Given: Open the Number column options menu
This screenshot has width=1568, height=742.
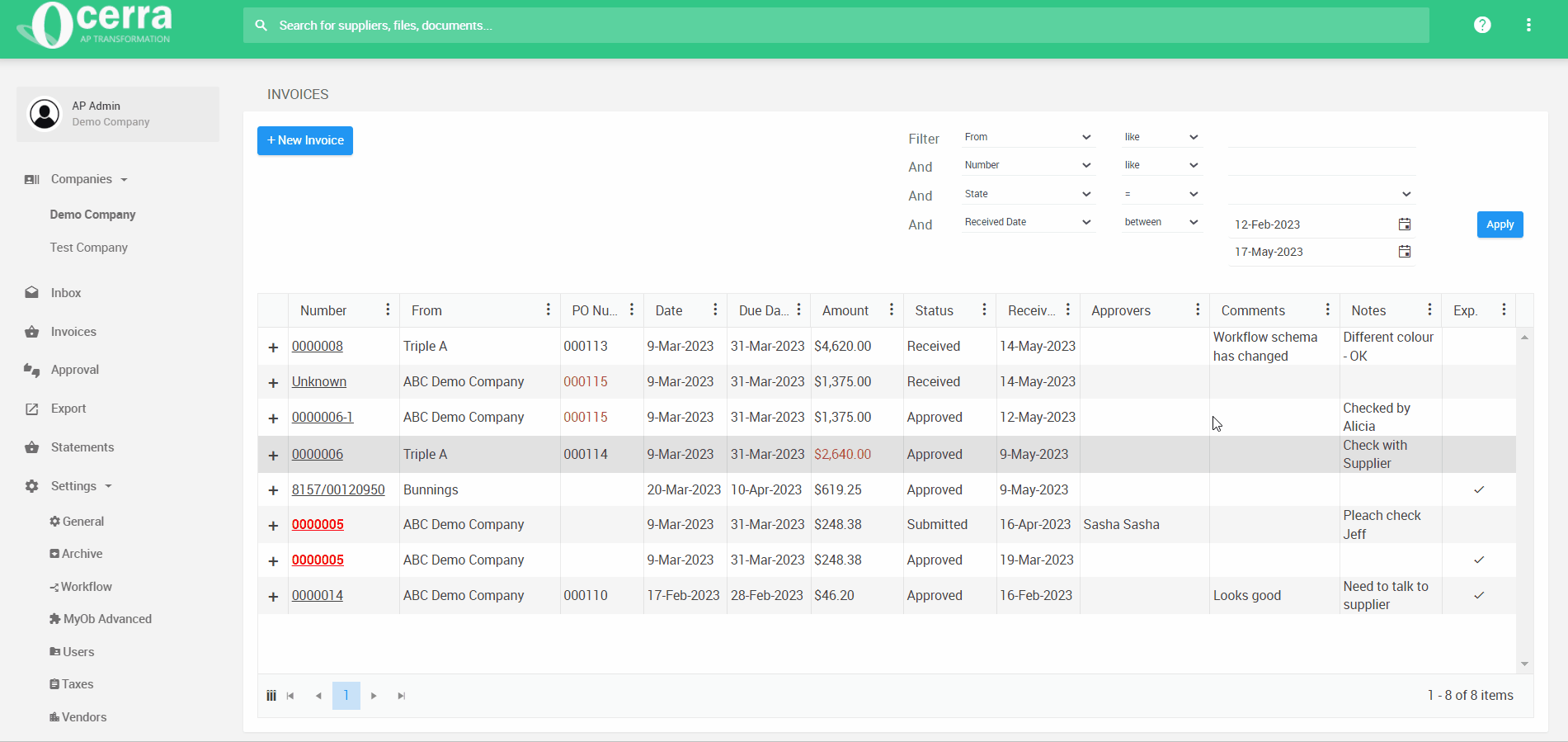Looking at the screenshot, I should click(x=388, y=310).
